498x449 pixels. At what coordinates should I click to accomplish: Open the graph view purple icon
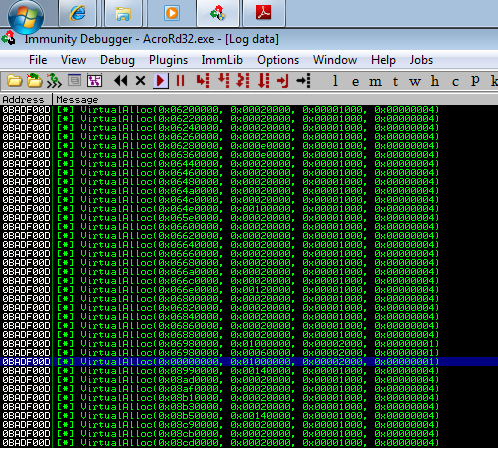coord(94,81)
